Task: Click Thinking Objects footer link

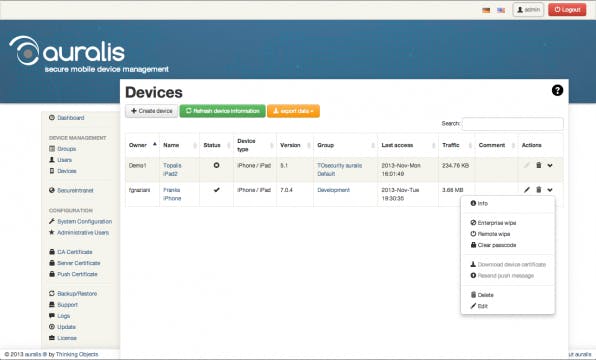Action: (x=77, y=354)
